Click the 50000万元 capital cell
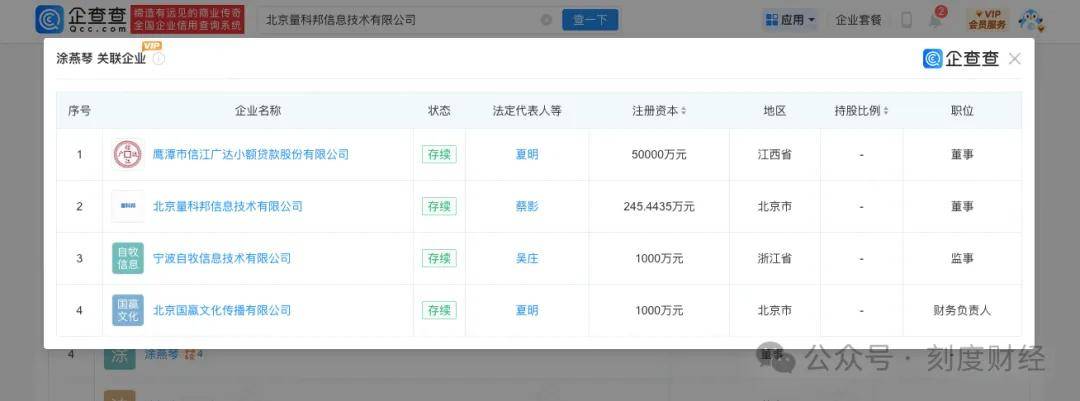 click(x=659, y=154)
